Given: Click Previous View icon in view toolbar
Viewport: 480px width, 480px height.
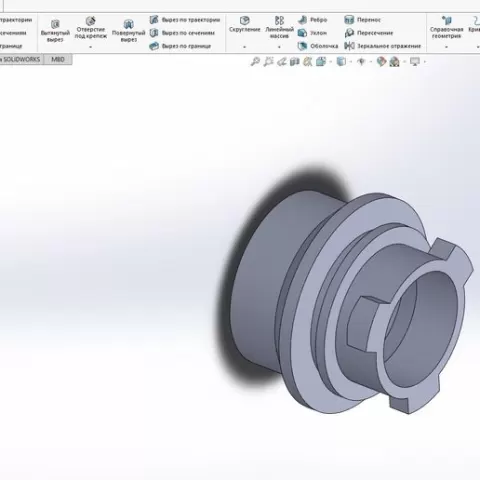Looking at the screenshot, I should [x=282, y=62].
